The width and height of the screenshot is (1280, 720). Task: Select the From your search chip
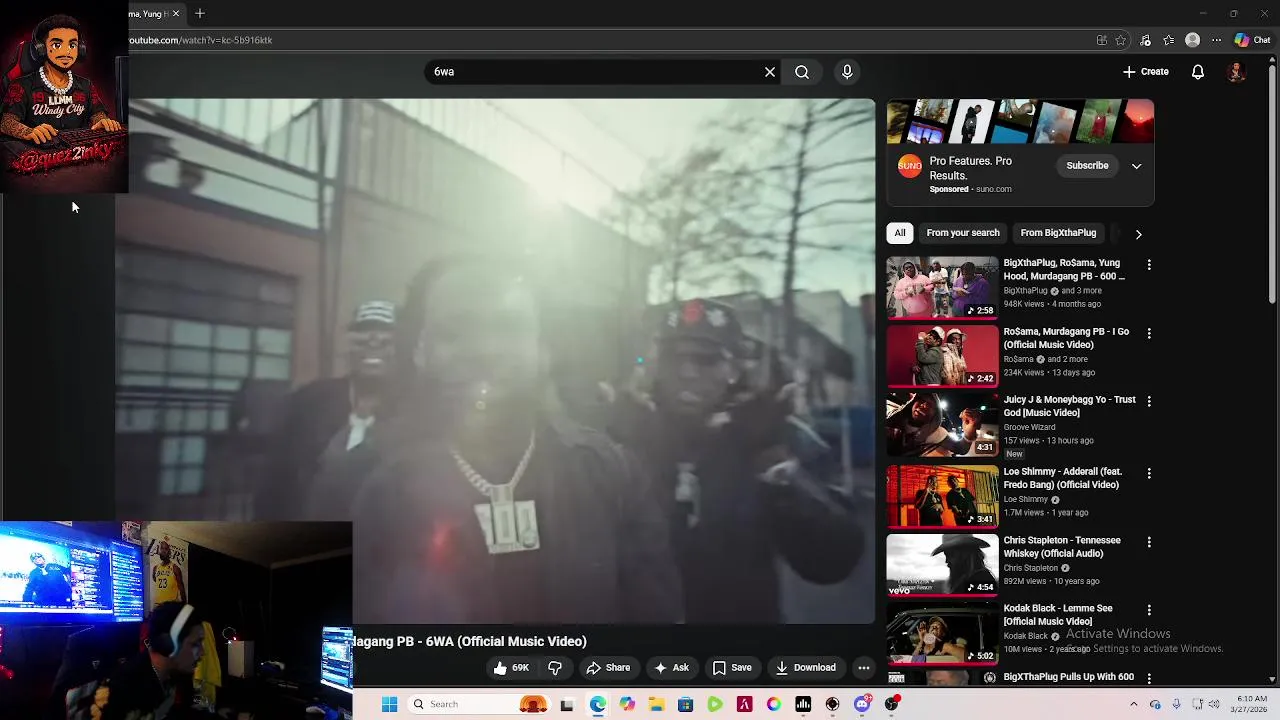963,233
